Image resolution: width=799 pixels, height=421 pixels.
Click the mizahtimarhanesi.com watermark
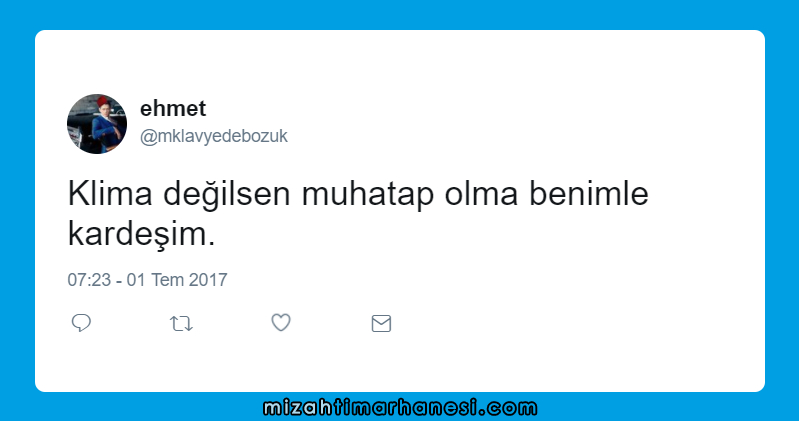coord(400,408)
